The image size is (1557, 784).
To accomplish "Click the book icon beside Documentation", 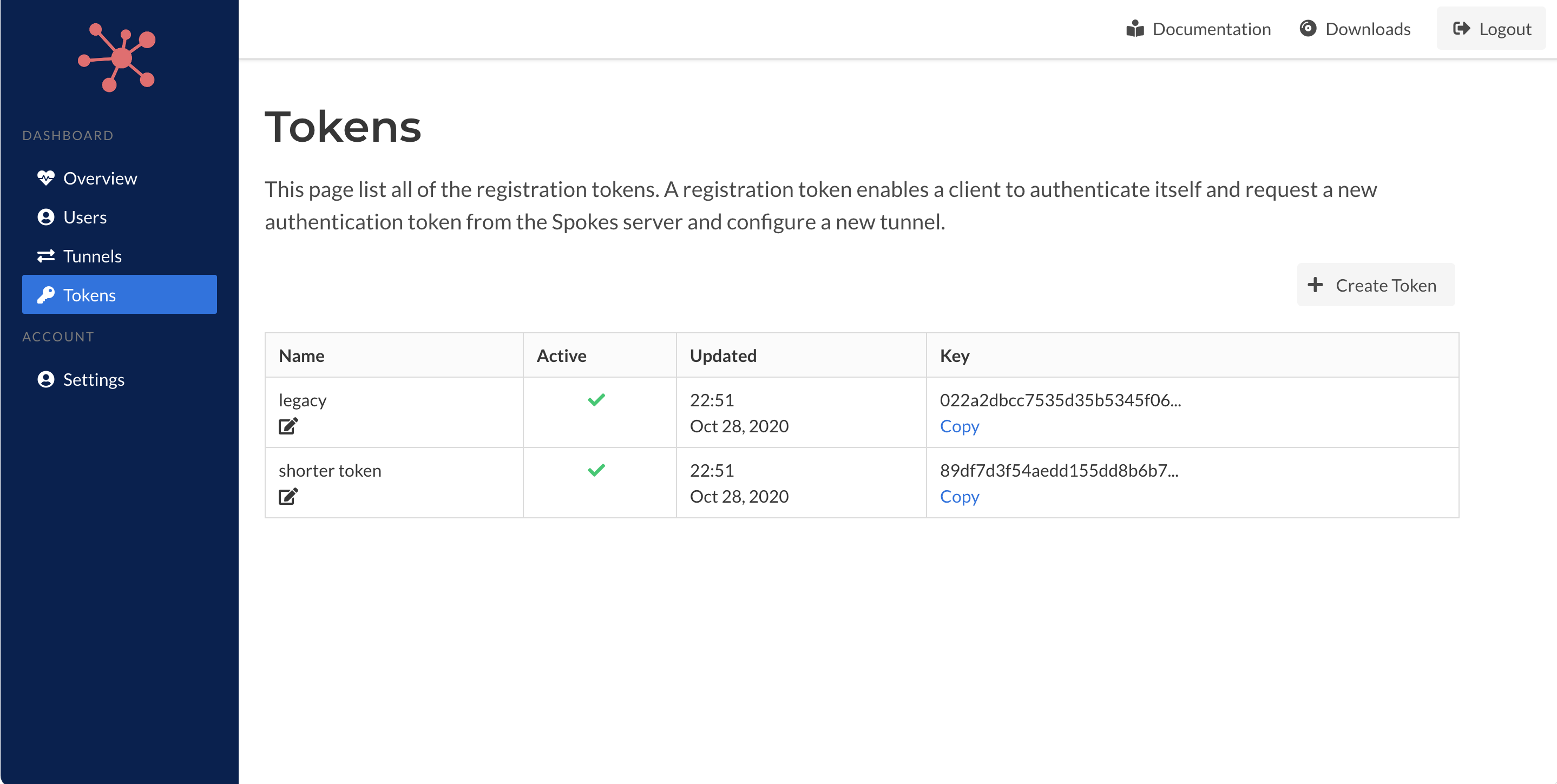I will tap(1135, 29).
